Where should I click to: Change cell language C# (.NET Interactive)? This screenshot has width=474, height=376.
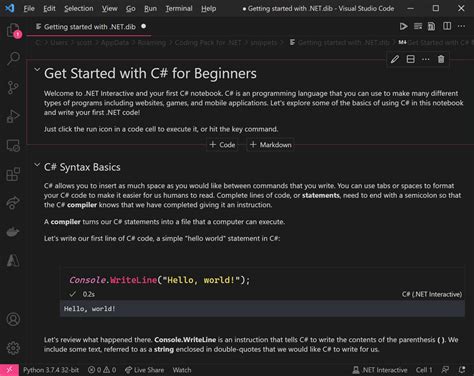click(432, 294)
